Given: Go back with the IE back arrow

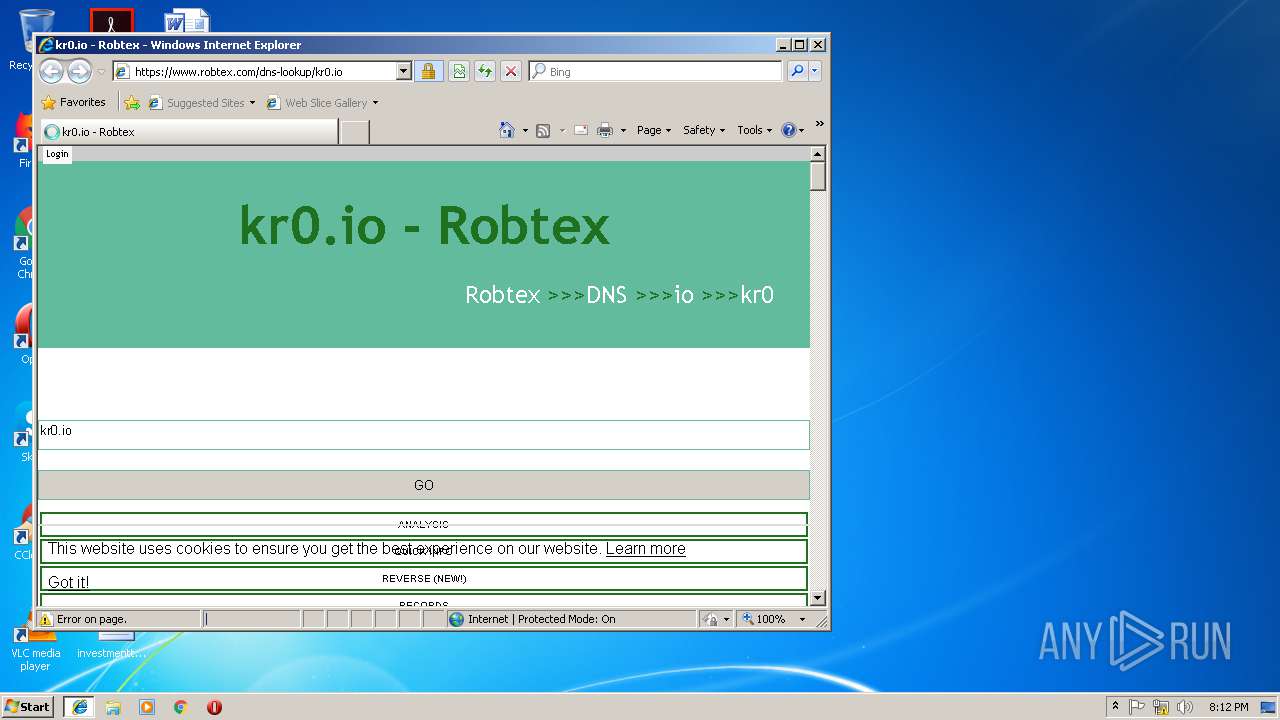Looking at the screenshot, I should (x=51, y=71).
